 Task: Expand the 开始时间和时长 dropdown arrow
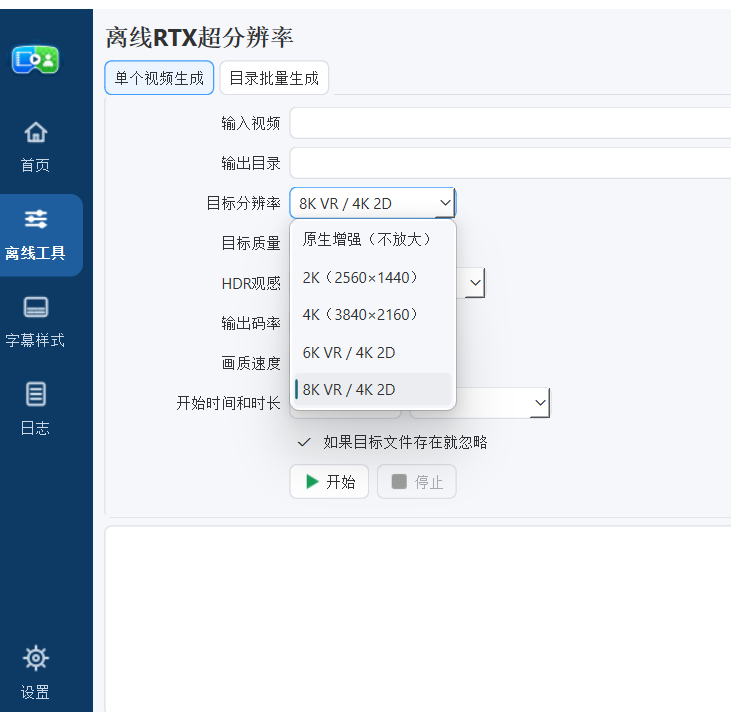[x=540, y=403]
